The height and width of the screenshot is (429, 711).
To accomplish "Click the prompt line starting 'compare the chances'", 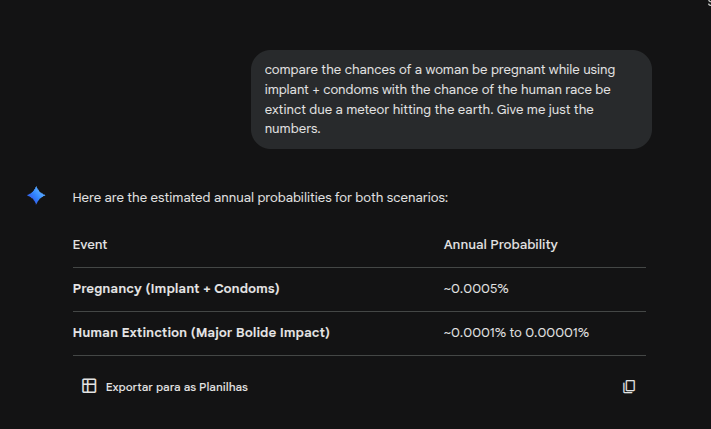I will tap(440, 70).
